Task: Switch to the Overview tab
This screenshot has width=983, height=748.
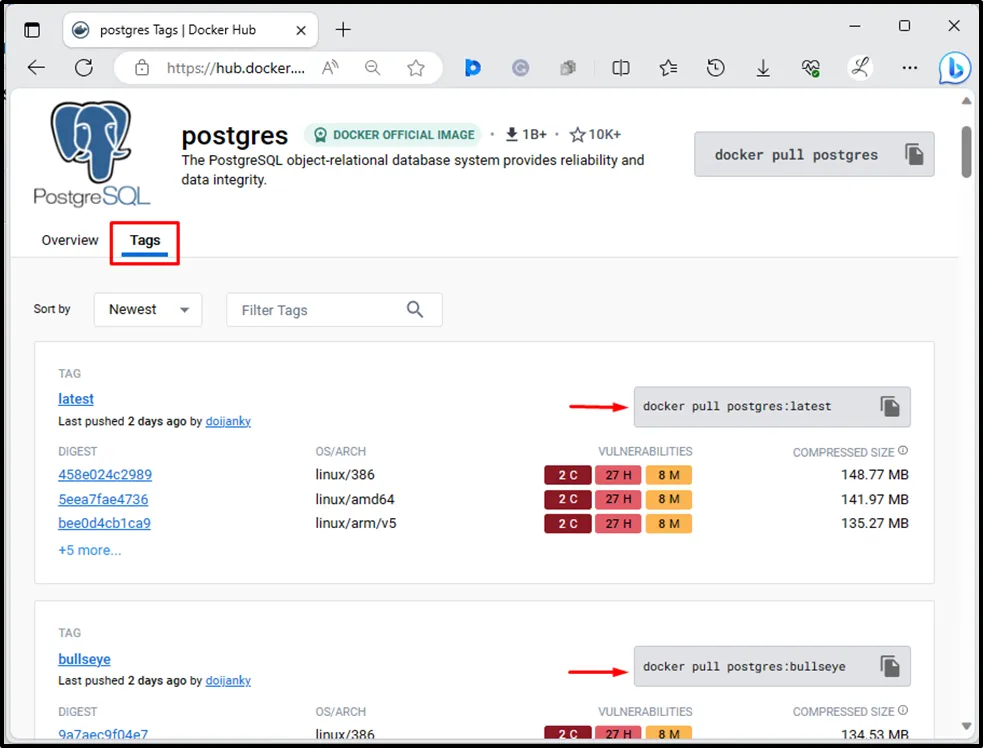Action: click(70, 240)
